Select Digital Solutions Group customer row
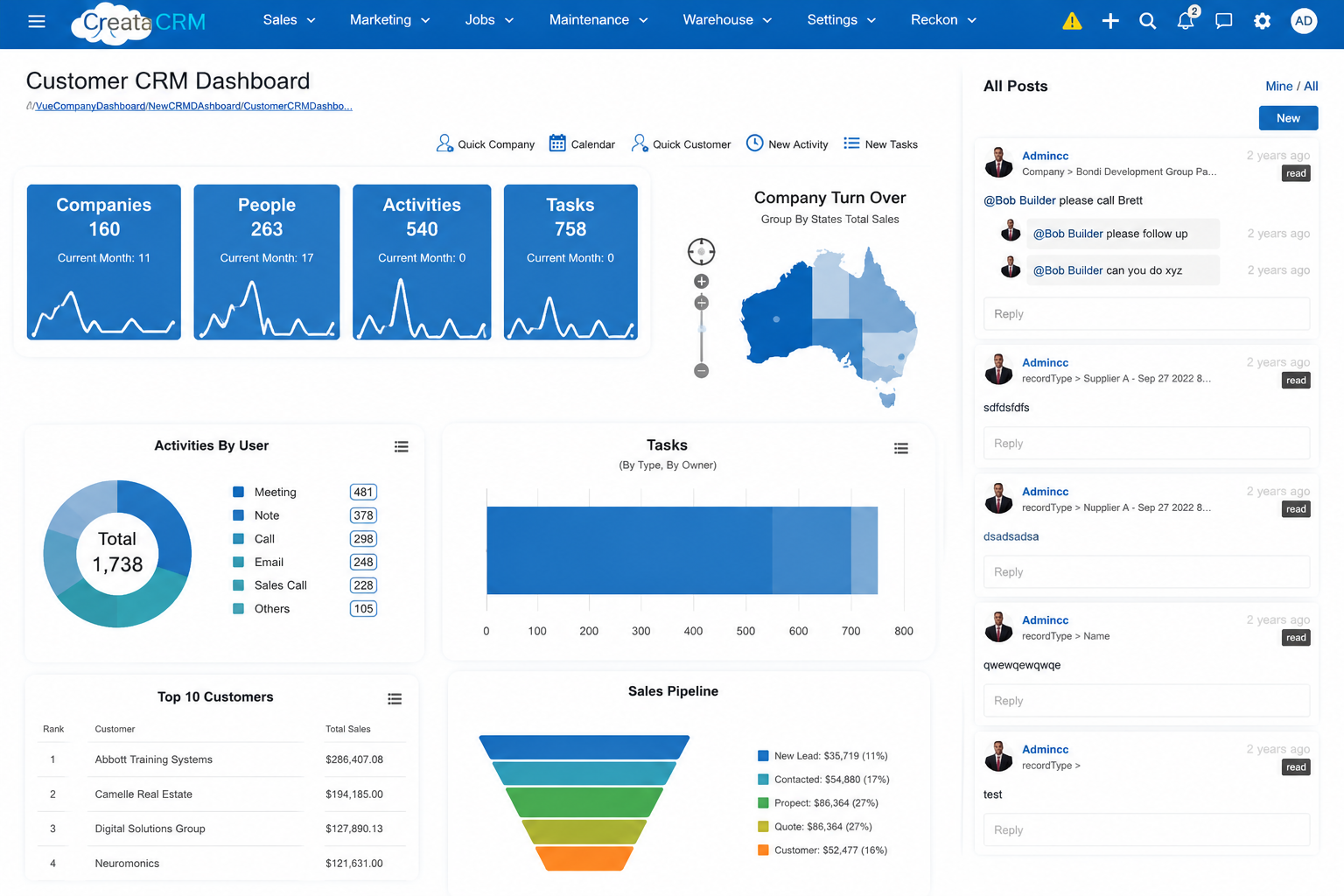1344x896 pixels. (222, 829)
